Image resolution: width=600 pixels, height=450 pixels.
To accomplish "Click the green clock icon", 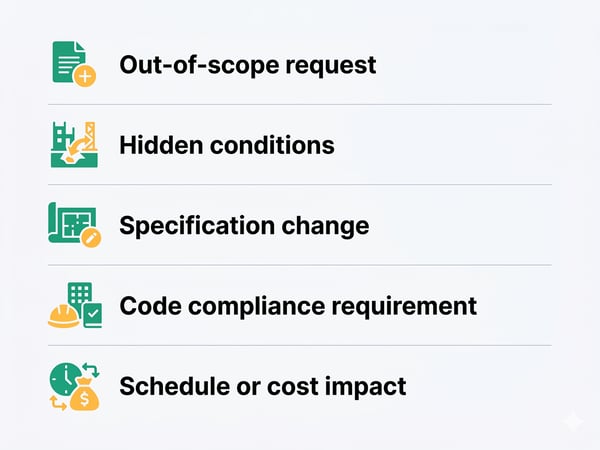I will click(64, 379).
